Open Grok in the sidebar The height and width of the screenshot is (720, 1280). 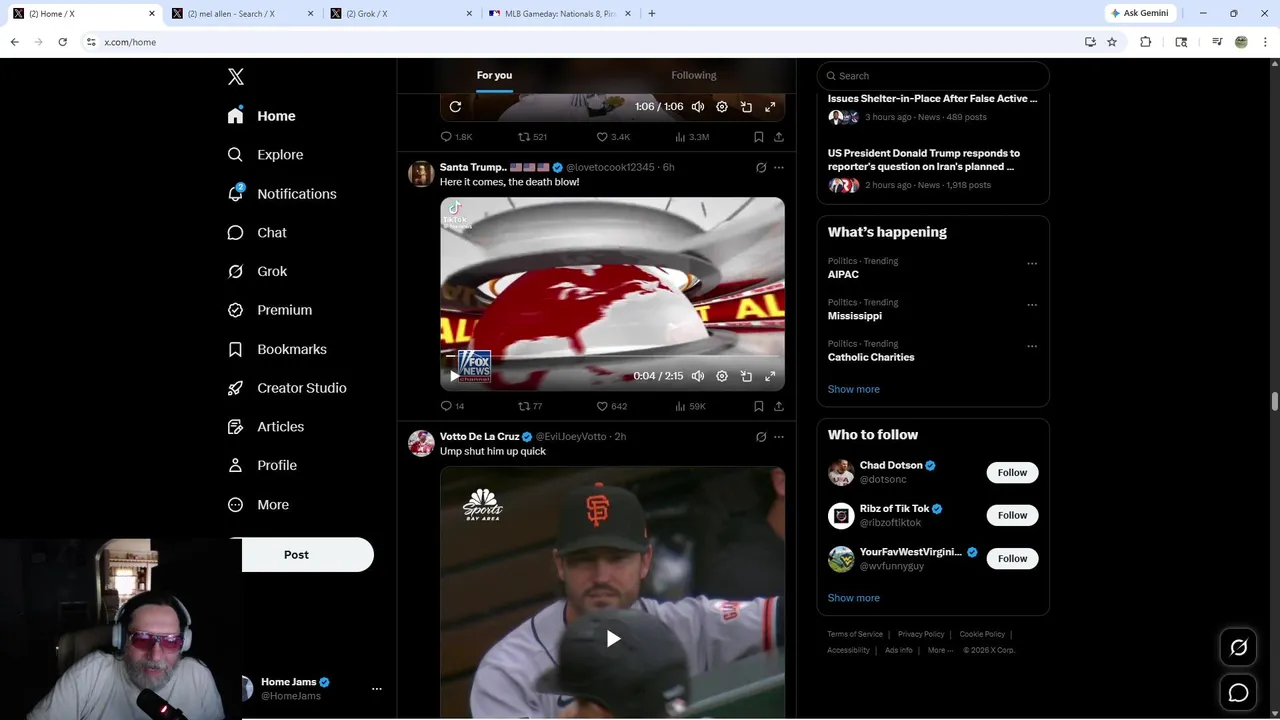257,271
